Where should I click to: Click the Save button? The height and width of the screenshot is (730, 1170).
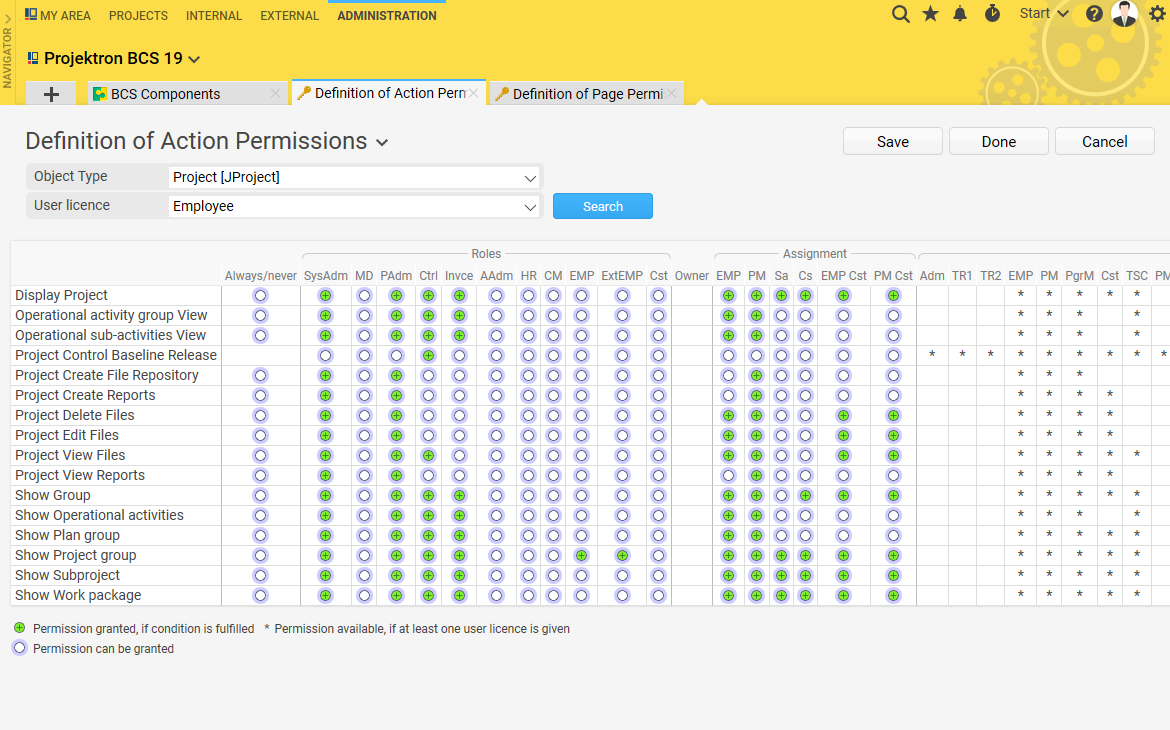[892, 141]
